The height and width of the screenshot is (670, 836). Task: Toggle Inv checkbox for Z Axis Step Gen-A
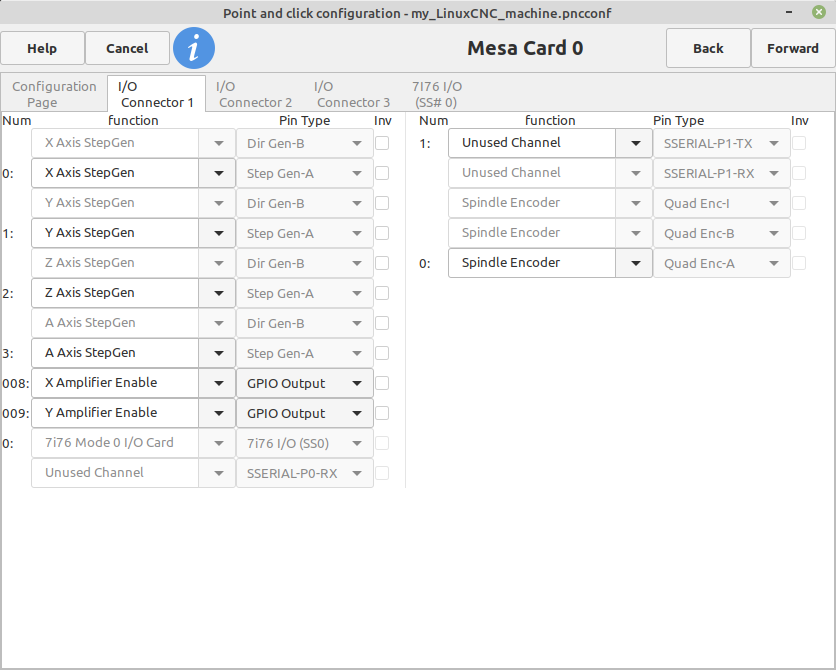click(x=382, y=293)
